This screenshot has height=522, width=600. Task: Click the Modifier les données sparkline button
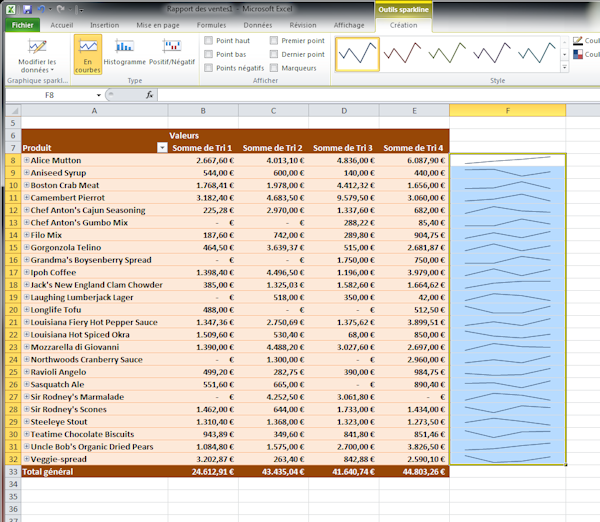pyautogui.click(x=38, y=55)
